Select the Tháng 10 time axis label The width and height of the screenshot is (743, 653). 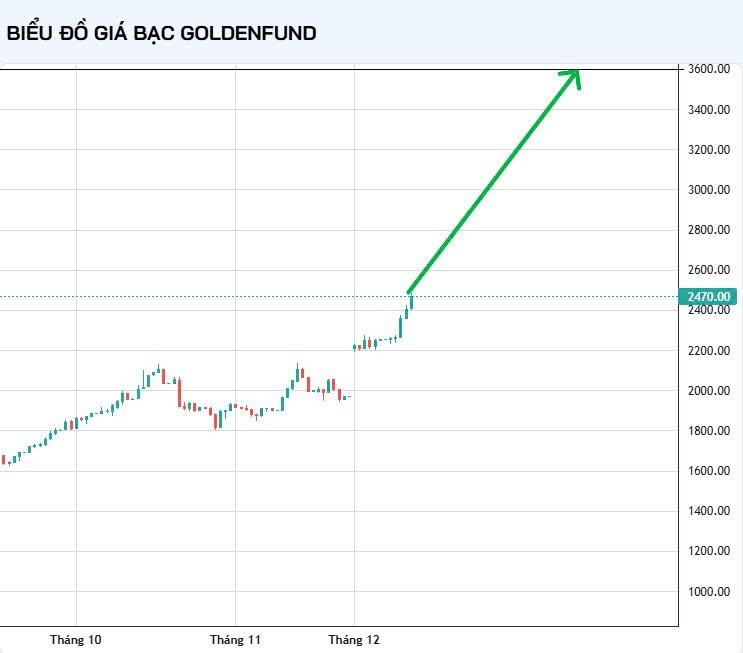(x=76, y=639)
